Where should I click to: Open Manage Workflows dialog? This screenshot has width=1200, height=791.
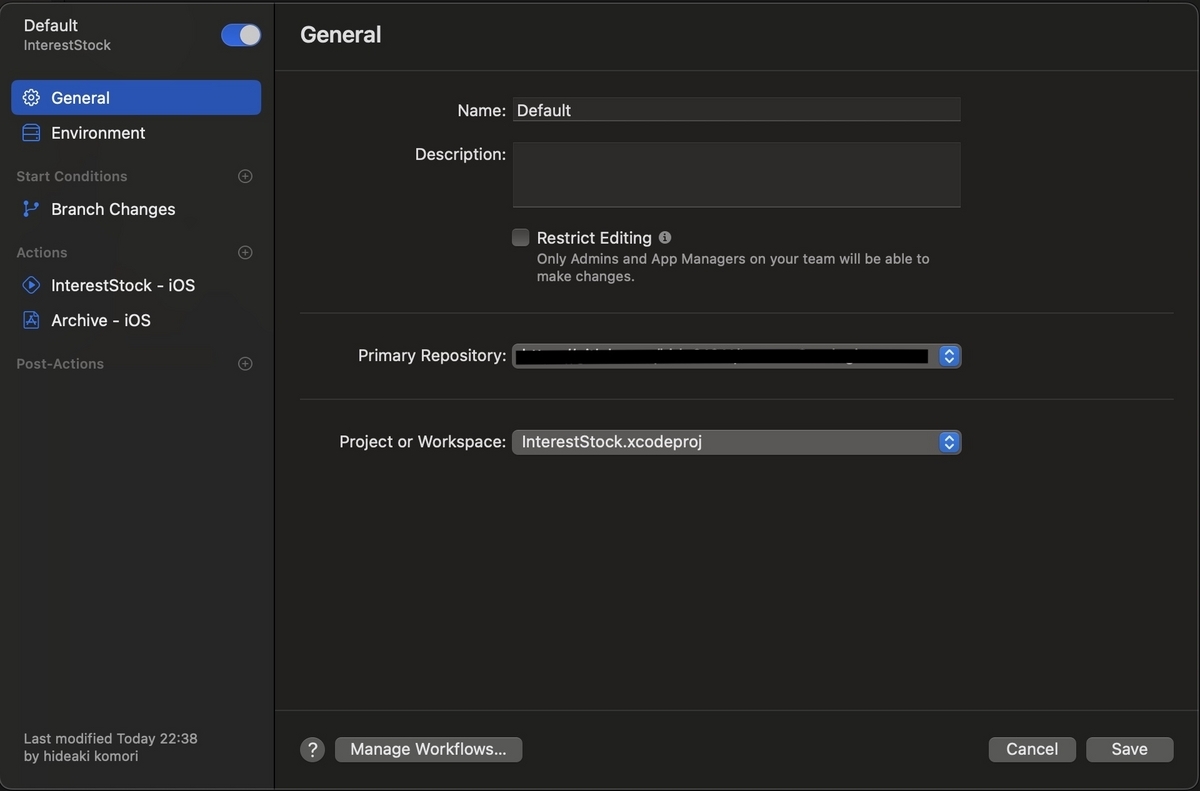(428, 749)
